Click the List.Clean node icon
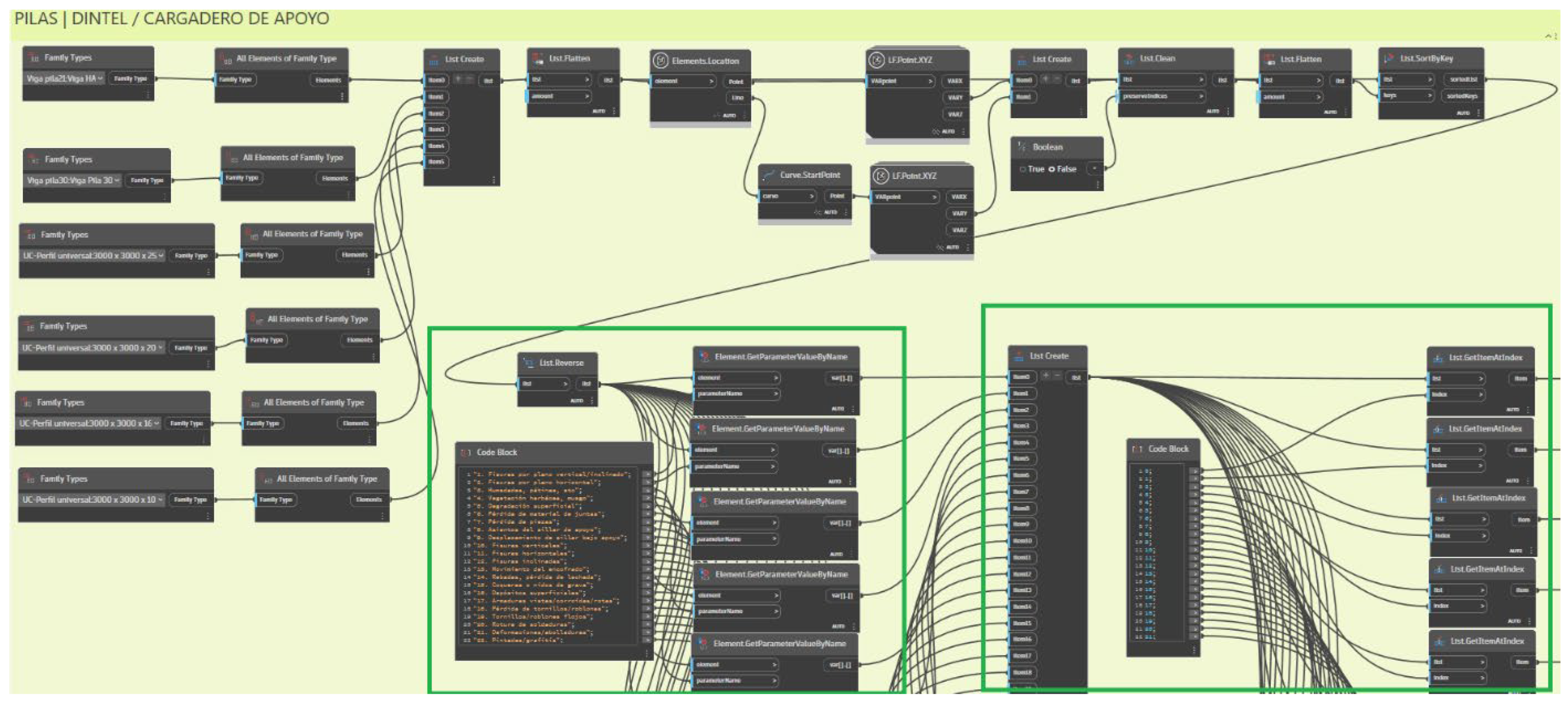The width and height of the screenshot is (1568, 704). click(x=1129, y=58)
